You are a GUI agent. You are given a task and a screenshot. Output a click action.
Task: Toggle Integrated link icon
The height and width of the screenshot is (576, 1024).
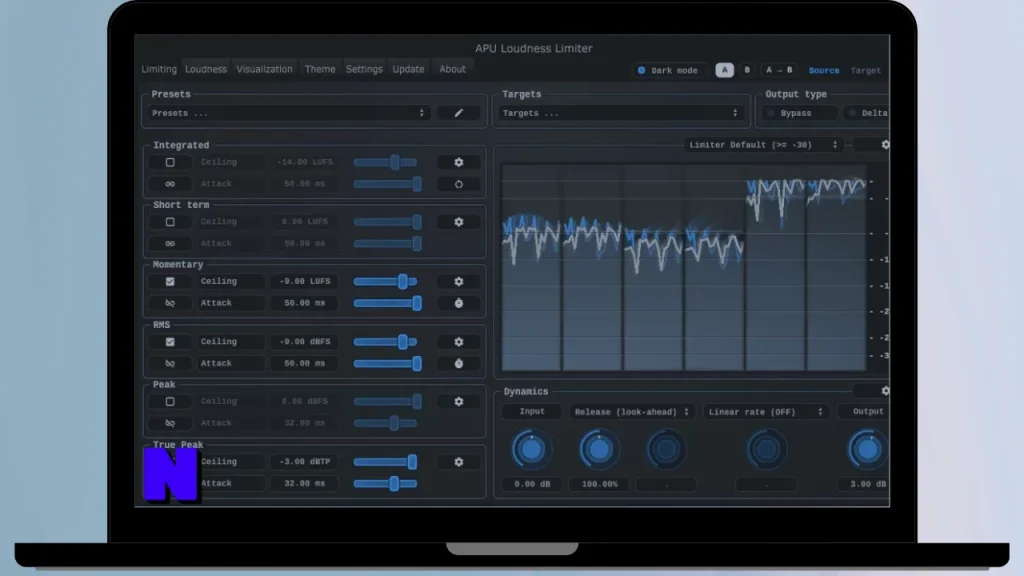click(170, 184)
